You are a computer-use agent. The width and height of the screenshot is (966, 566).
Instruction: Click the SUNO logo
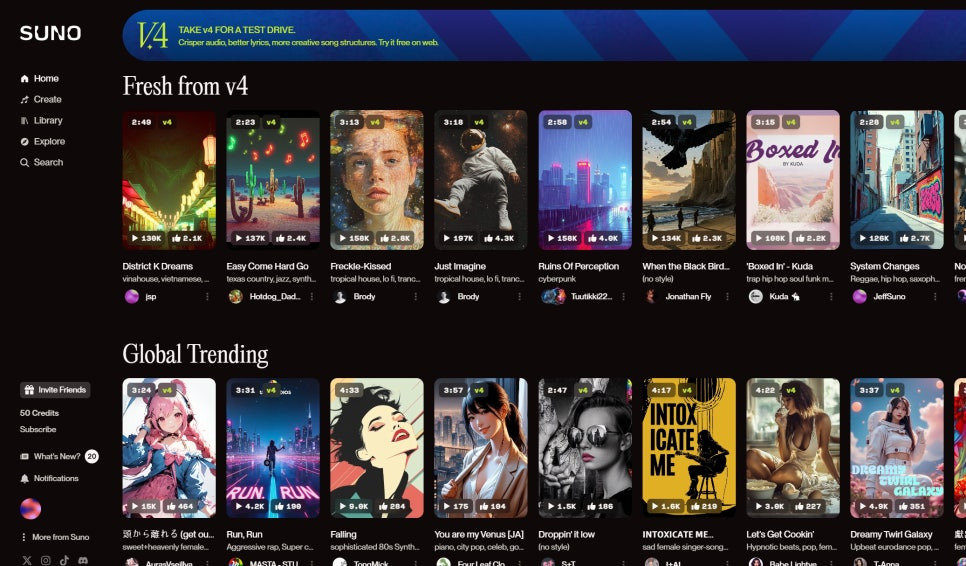pyautogui.click(x=50, y=33)
